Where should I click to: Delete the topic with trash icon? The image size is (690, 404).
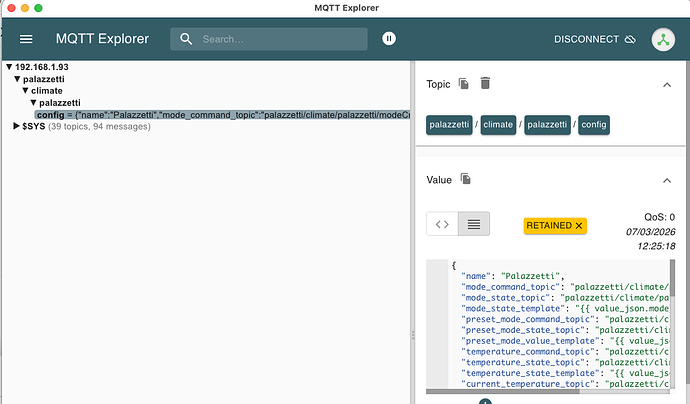(x=485, y=85)
